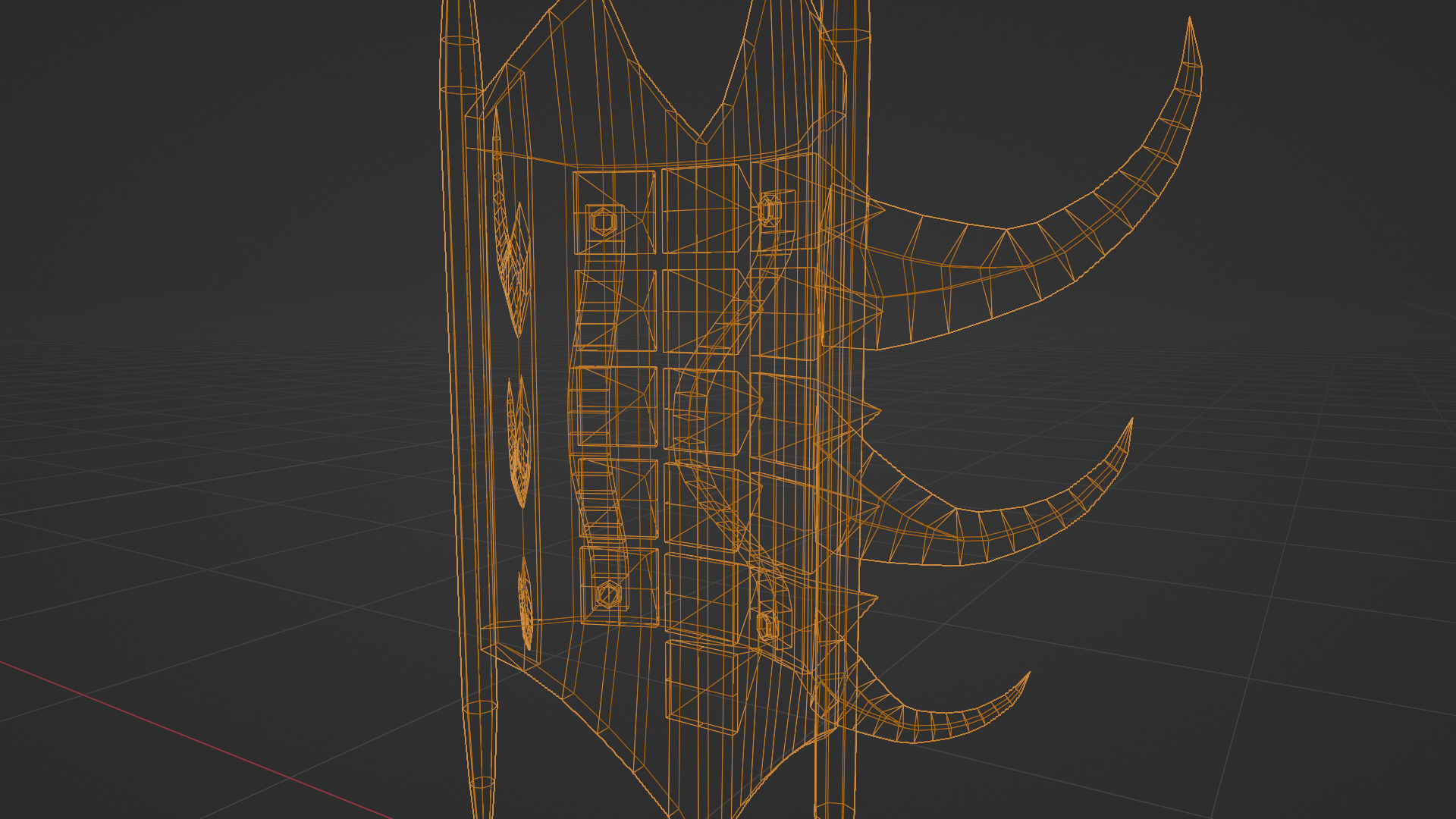Select the upper-right hexagonal bolt
This screenshot has width=1456, height=819.
[x=770, y=210]
